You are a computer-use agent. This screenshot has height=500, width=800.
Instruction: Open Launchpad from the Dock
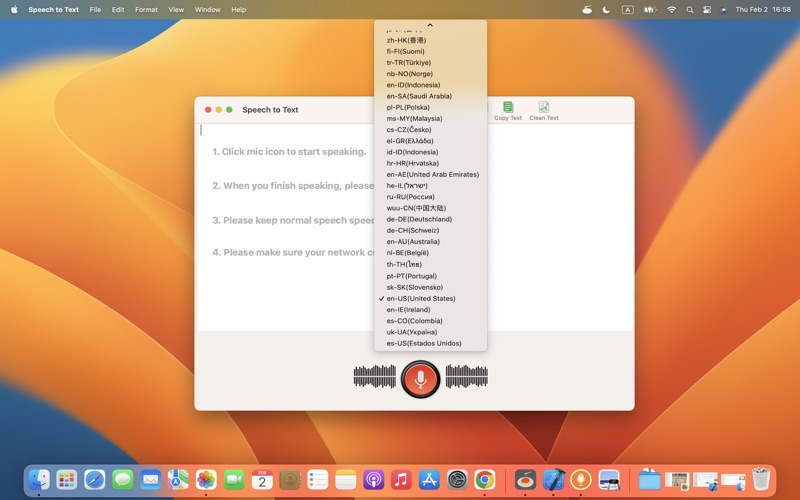pos(67,480)
